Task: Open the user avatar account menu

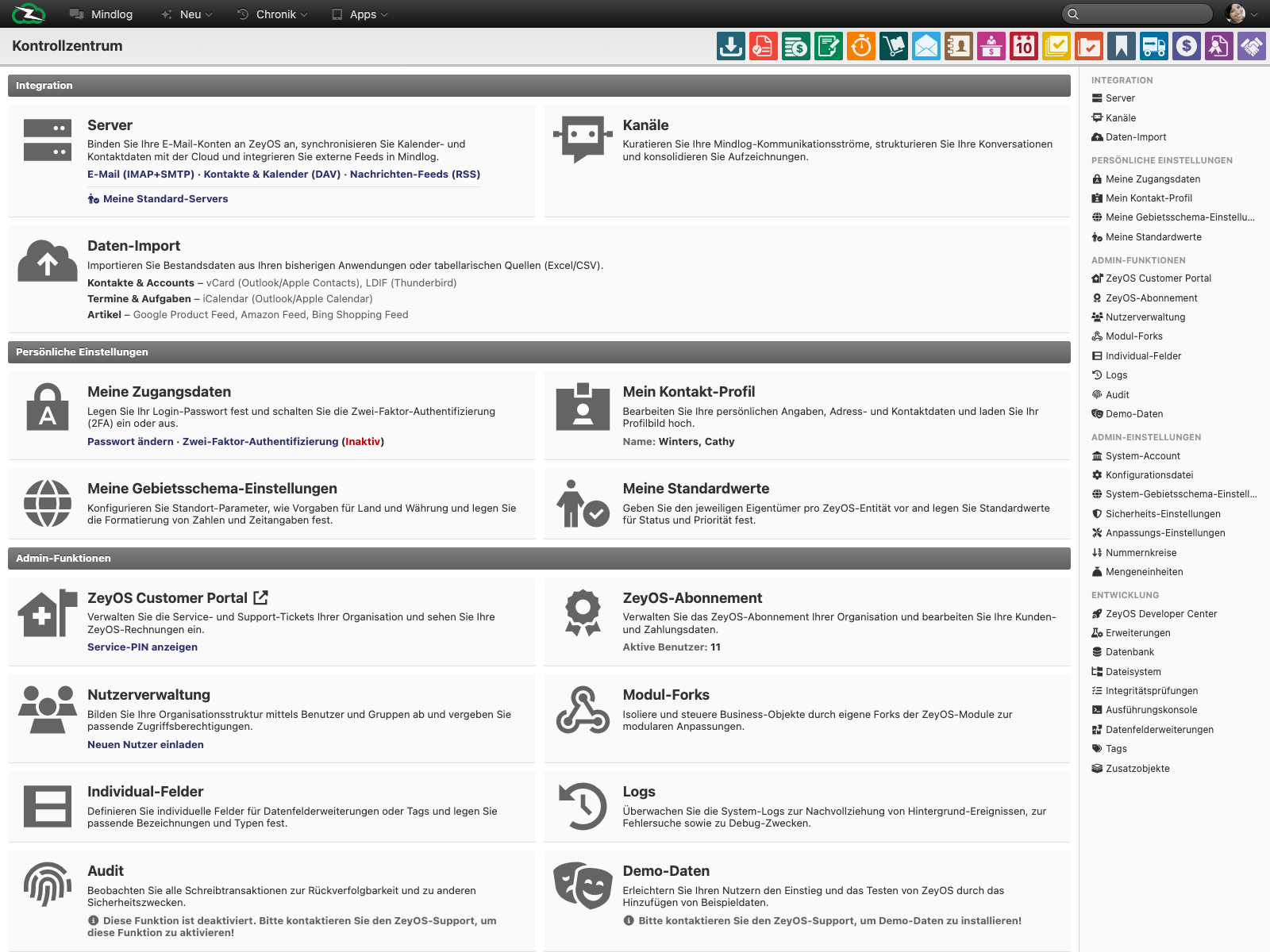Action: [x=1241, y=13]
